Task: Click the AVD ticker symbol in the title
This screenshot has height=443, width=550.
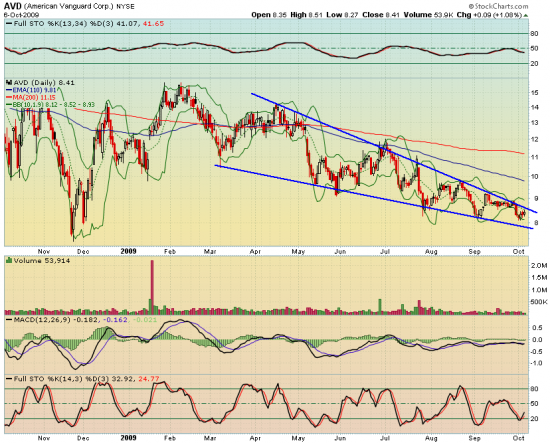Action: pyautogui.click(x=13, y=6)
